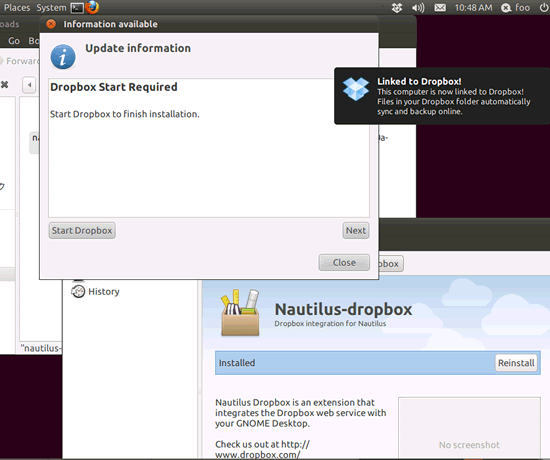The width and height of the screenshot is (550, 460).
Task: Open the foo user menu
Action: click(x=515, y=8)
